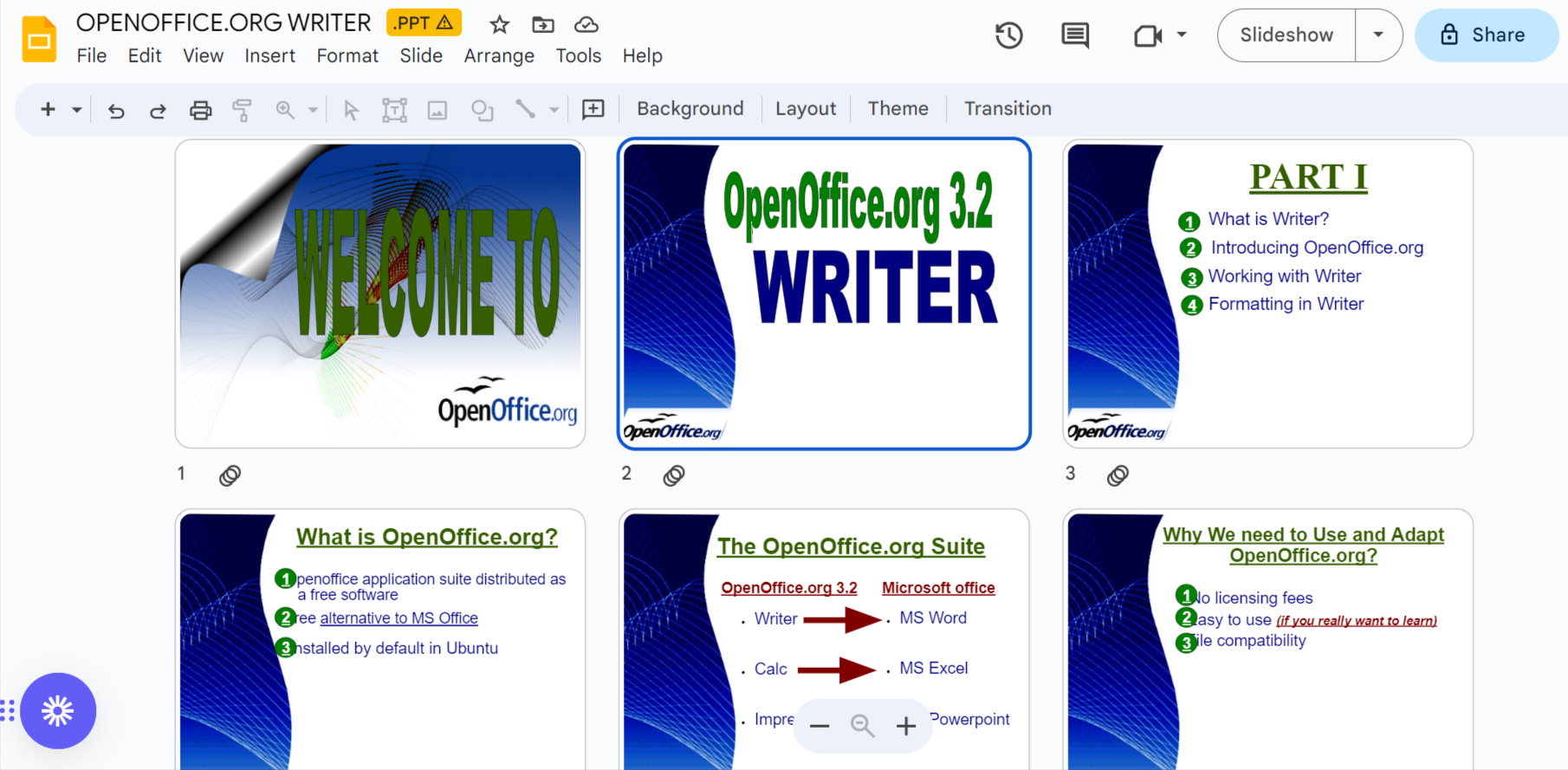Open the Edit menu
The height and width of the screenshot is (770, 1568).
point(145,56)
